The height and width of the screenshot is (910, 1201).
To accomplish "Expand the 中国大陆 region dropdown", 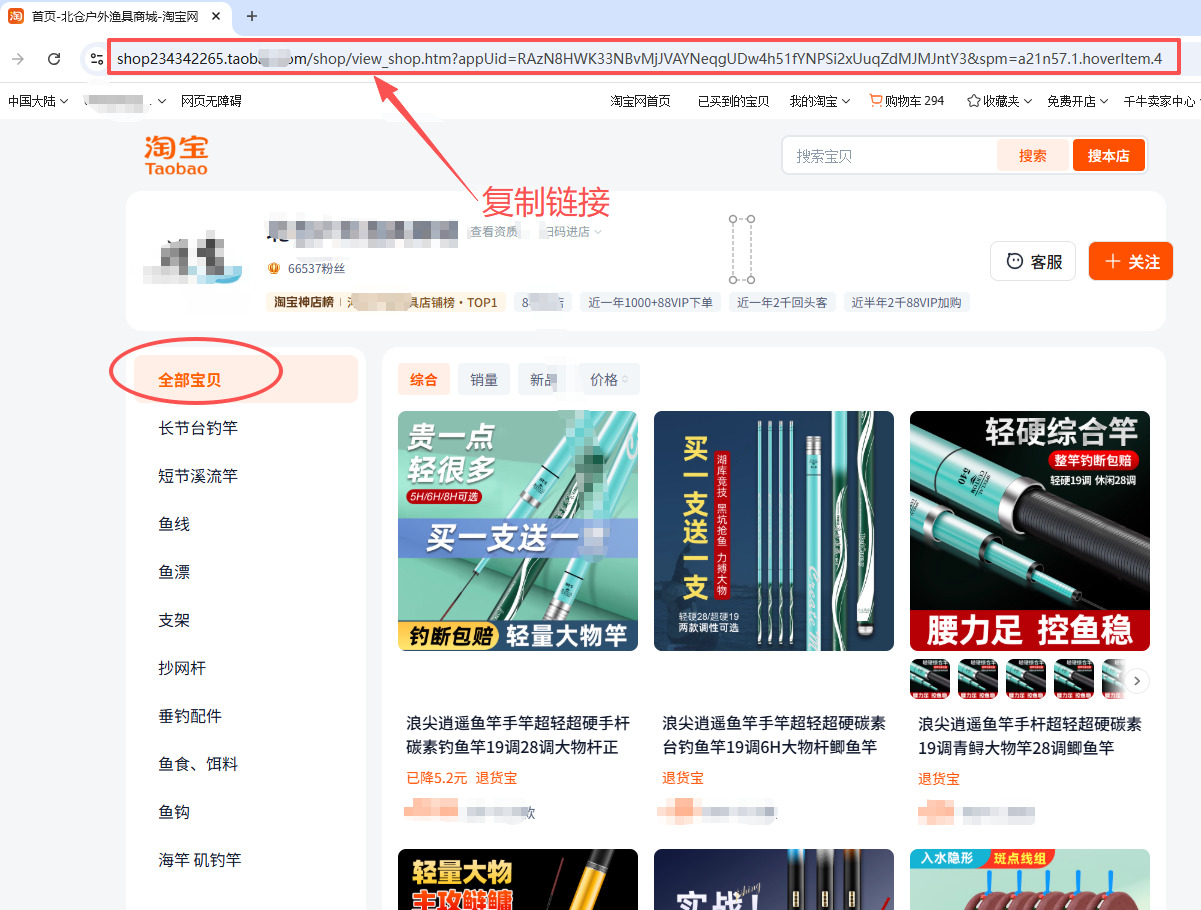I will click(x=38, y=101).
